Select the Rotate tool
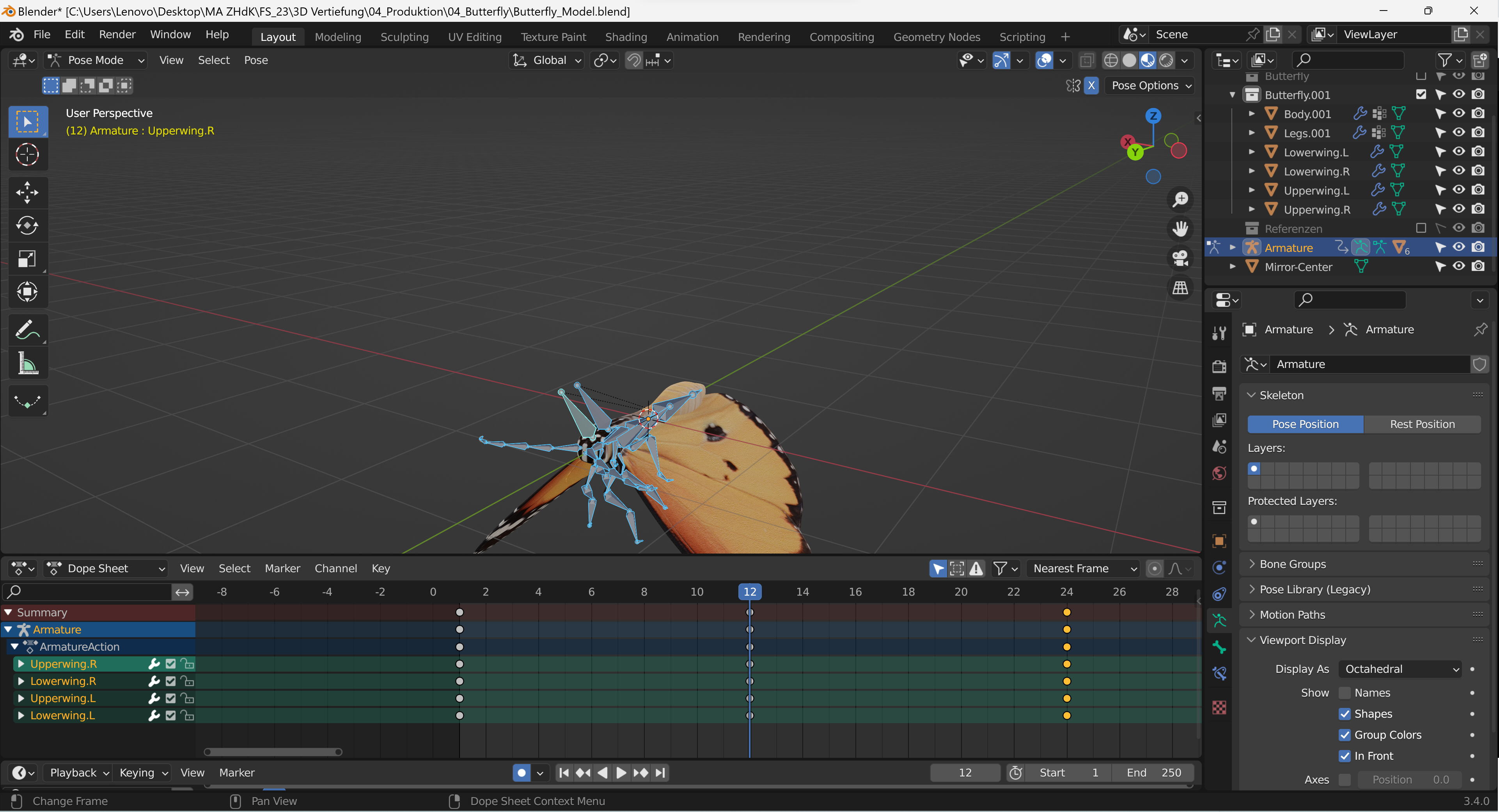 click(27, 225)
